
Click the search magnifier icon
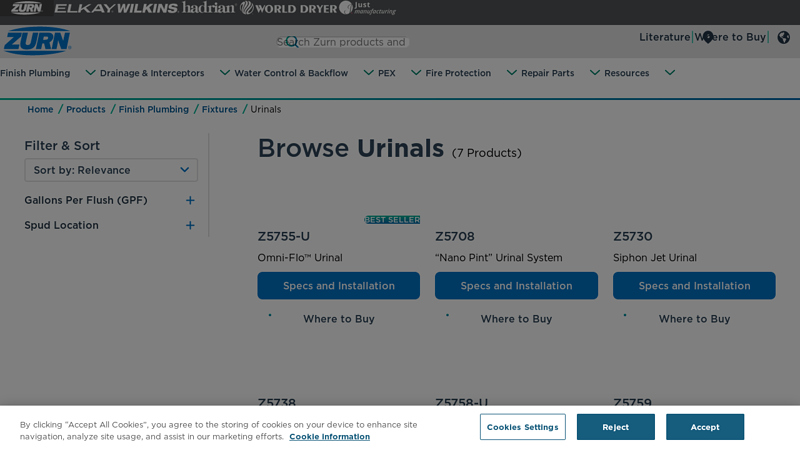[x=291, y=42]
